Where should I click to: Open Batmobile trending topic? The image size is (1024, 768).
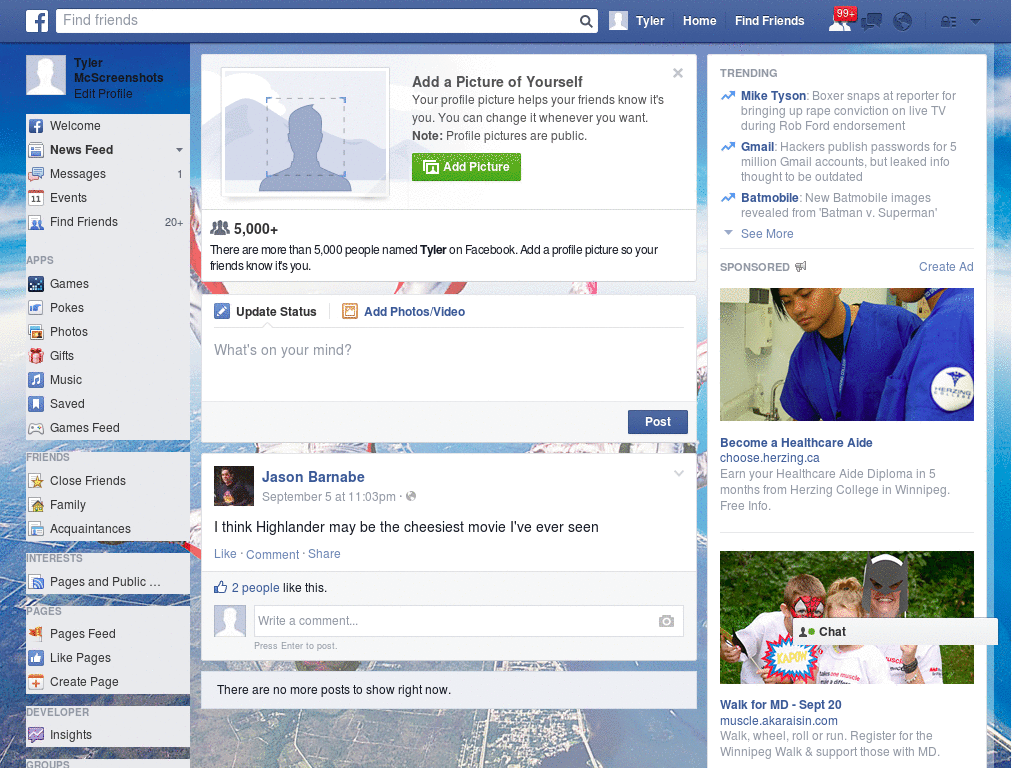click(x=769, y=198)
